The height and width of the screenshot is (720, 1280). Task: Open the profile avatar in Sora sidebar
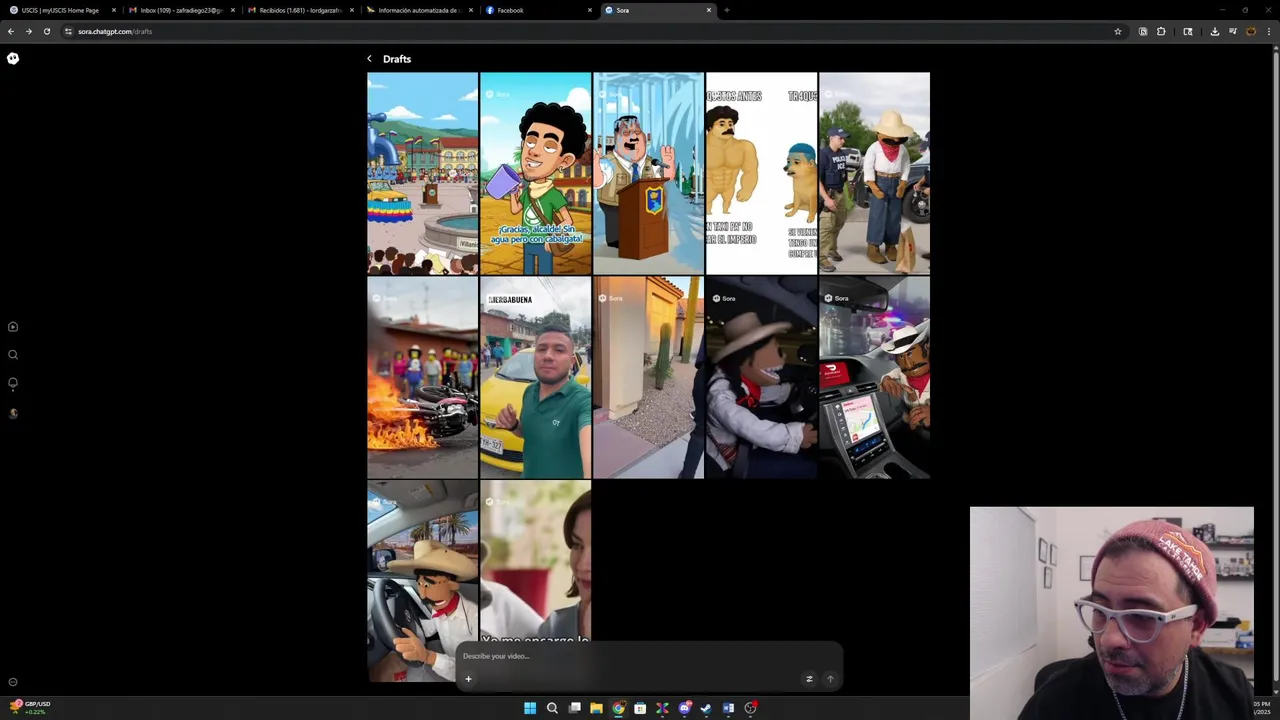(13, 412)
